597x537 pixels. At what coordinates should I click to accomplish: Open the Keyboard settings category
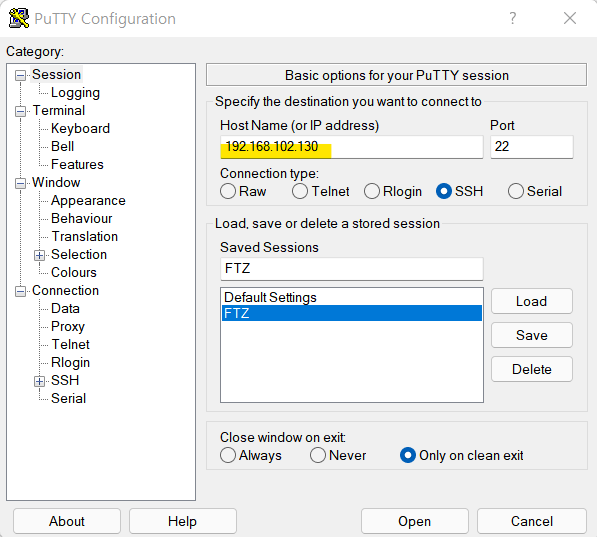coord(80,128)
